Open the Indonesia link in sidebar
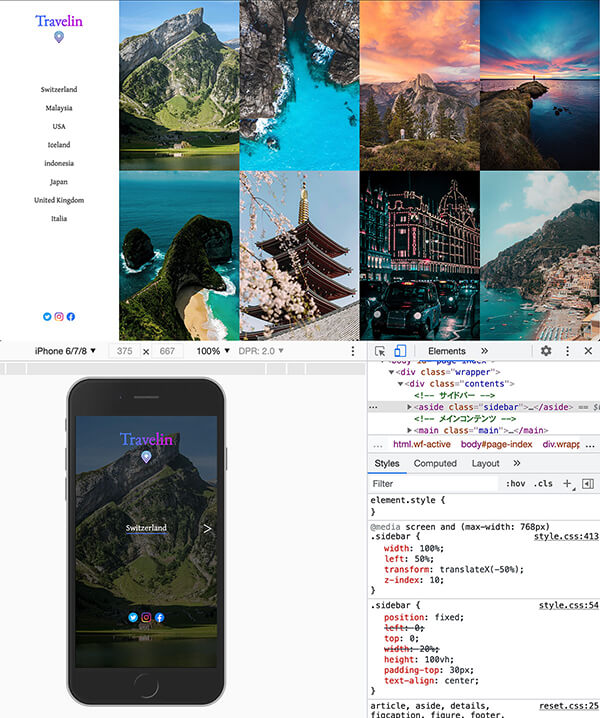This screenshot has height=718, width=600. (59, 163)
